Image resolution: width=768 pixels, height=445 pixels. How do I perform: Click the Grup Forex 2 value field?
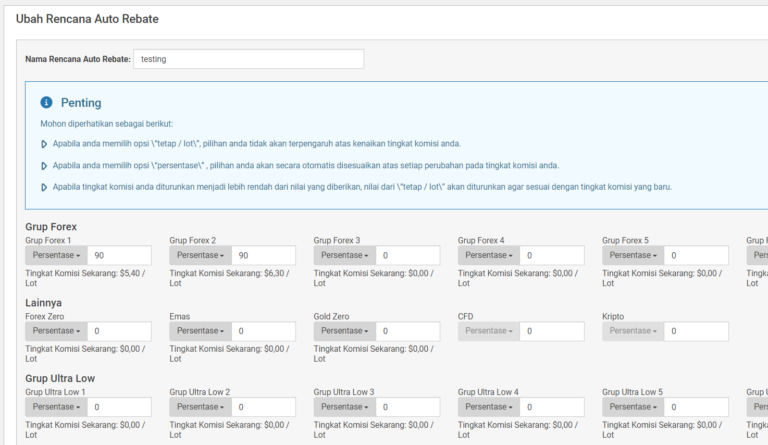[264, 256]
